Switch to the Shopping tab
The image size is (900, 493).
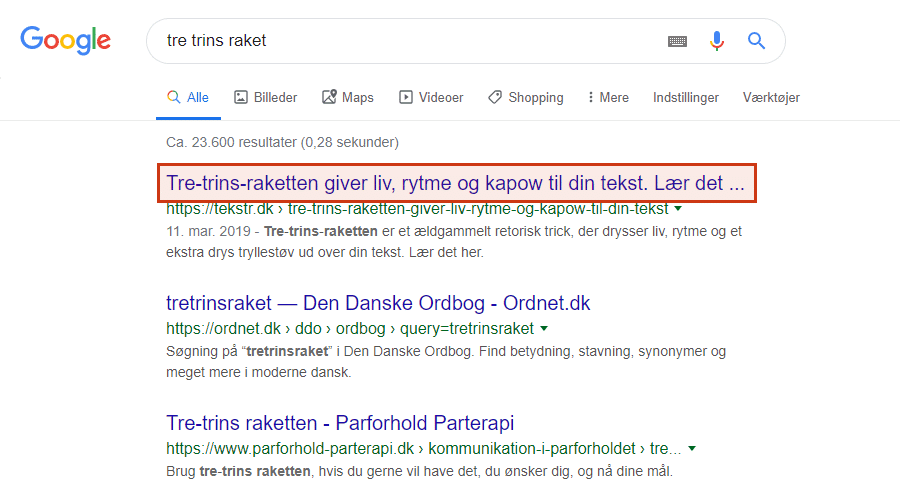[x=526, y=98]
